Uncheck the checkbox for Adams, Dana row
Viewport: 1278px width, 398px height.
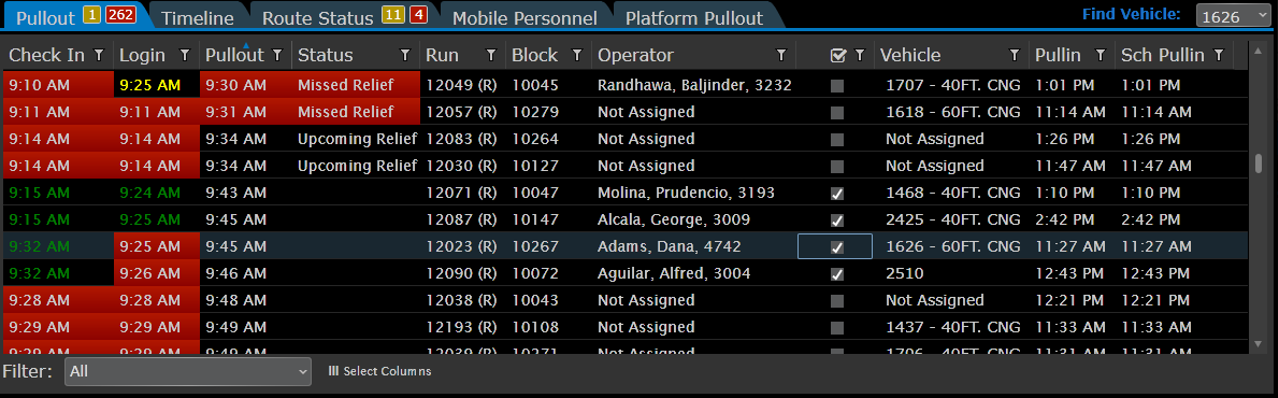coord(837,247)
